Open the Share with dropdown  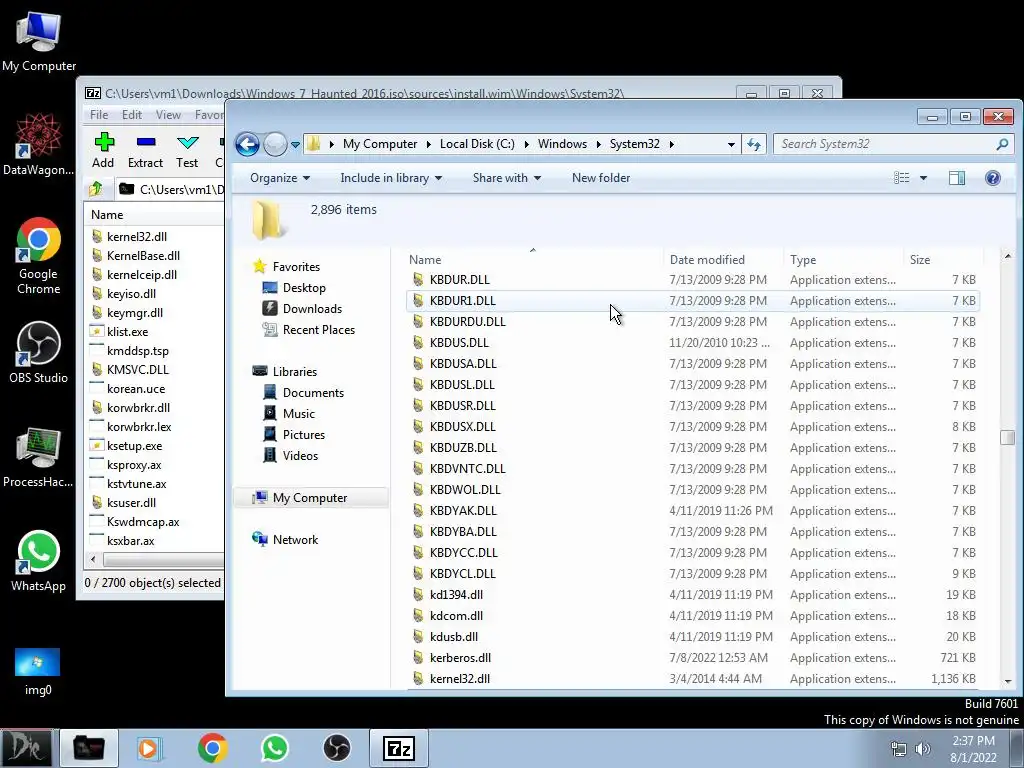pos(507,178)
